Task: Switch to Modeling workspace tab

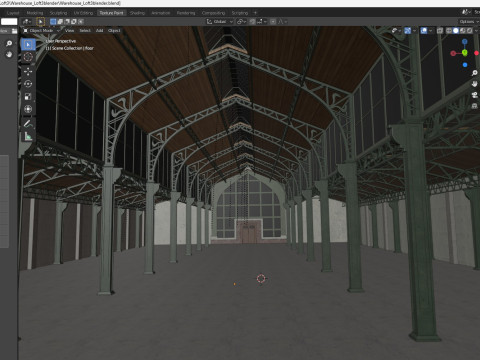Action: [x=35, y=13]
